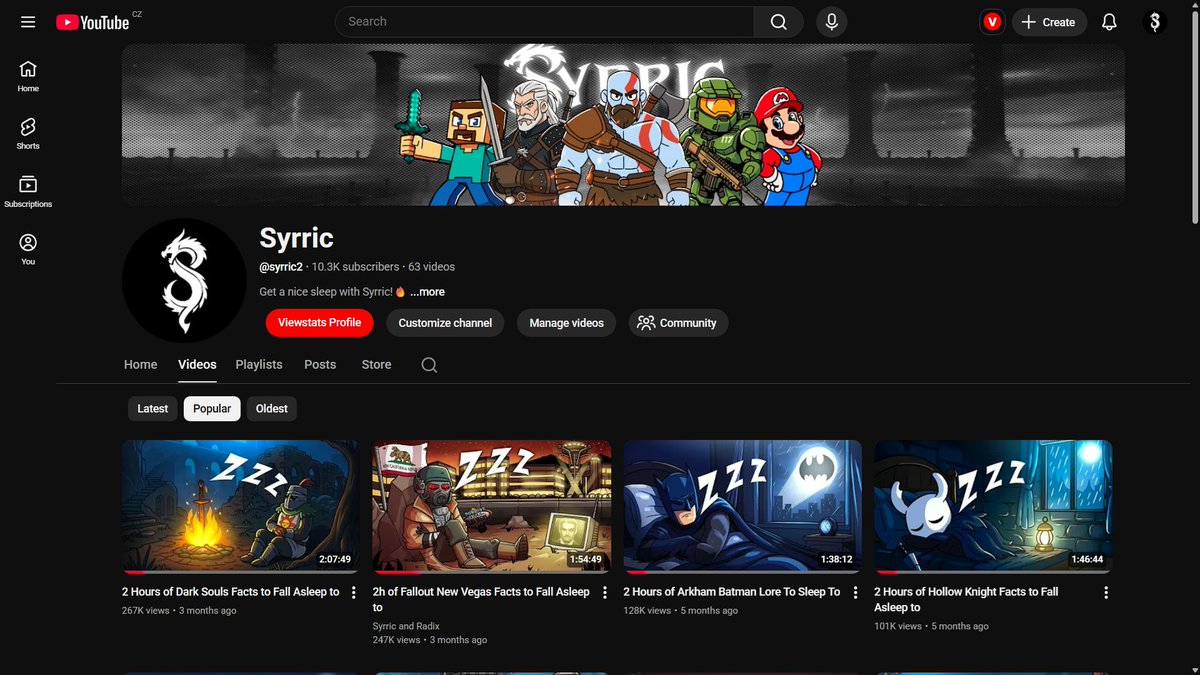The height and width of the screenshot is (675, 1200).
Task: Open Subscriptions in sidebar
Action: (28, 191)
